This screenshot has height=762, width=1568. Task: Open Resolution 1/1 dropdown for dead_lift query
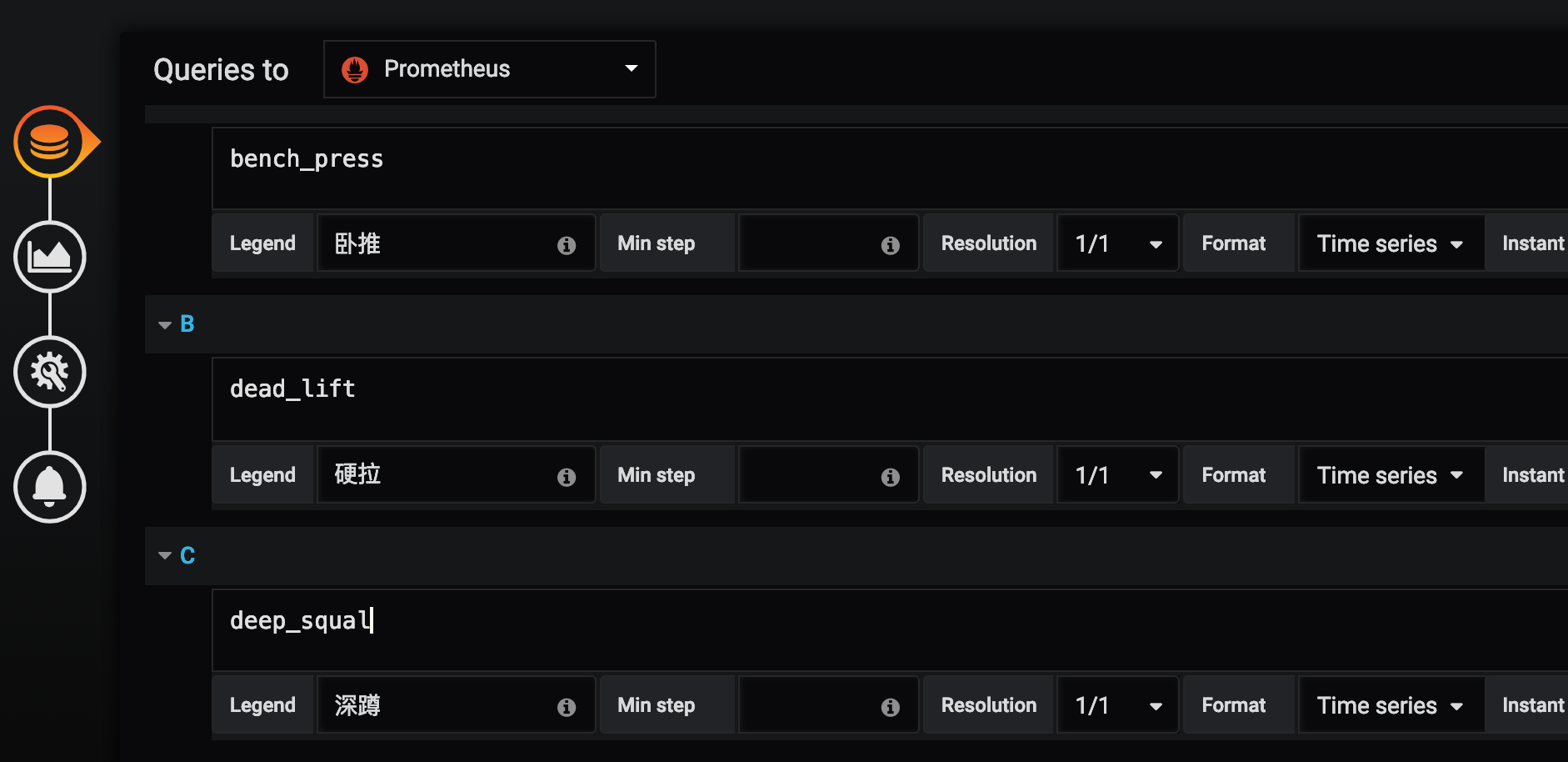pyautogui.click(x=1117, y=475)
